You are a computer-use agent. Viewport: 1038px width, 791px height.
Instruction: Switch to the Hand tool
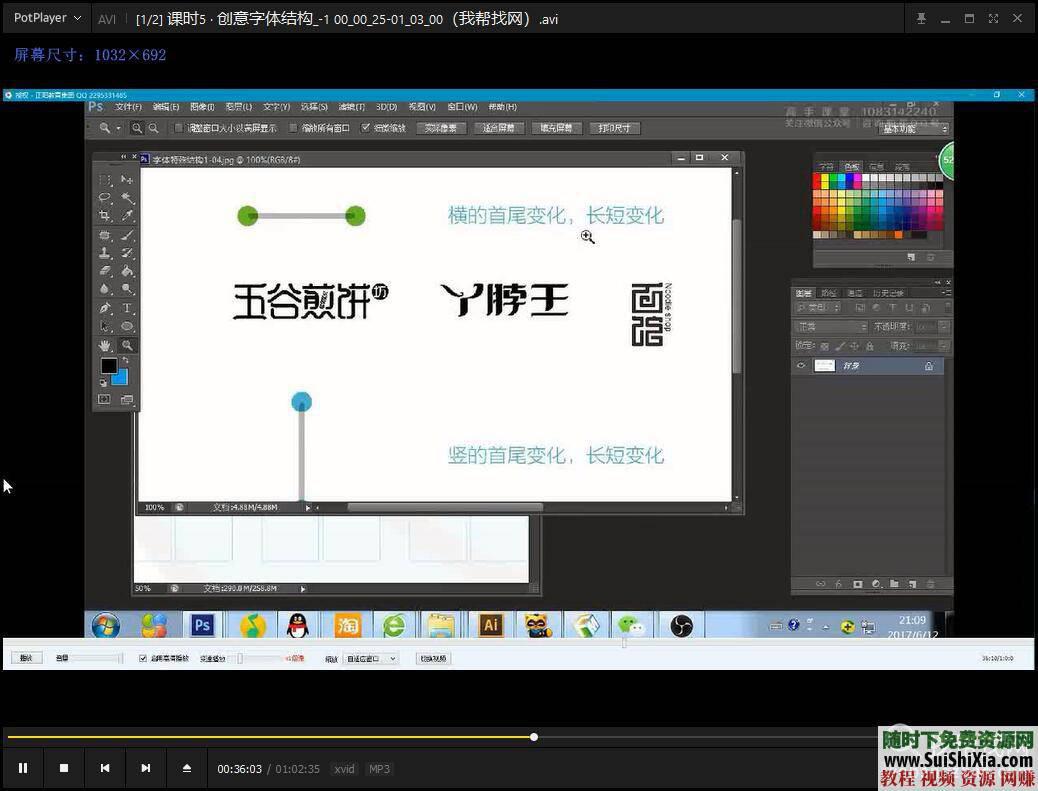(x=105, y=345)
